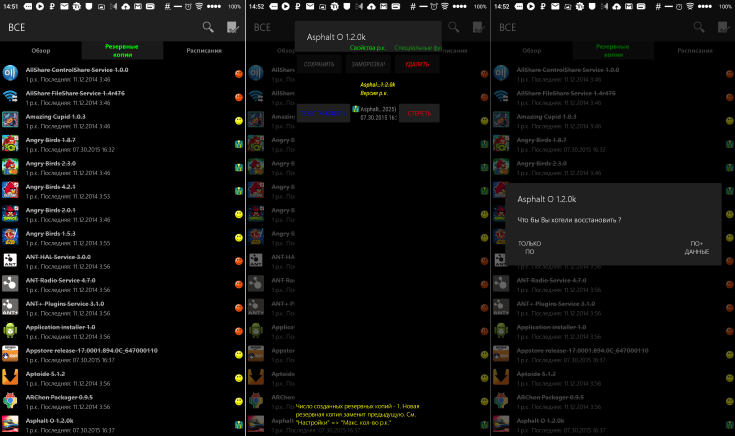This screenshot has width=735, height=436.
Task: Open the ВСЕ filter on the left screen
Action: click(16, 27)
